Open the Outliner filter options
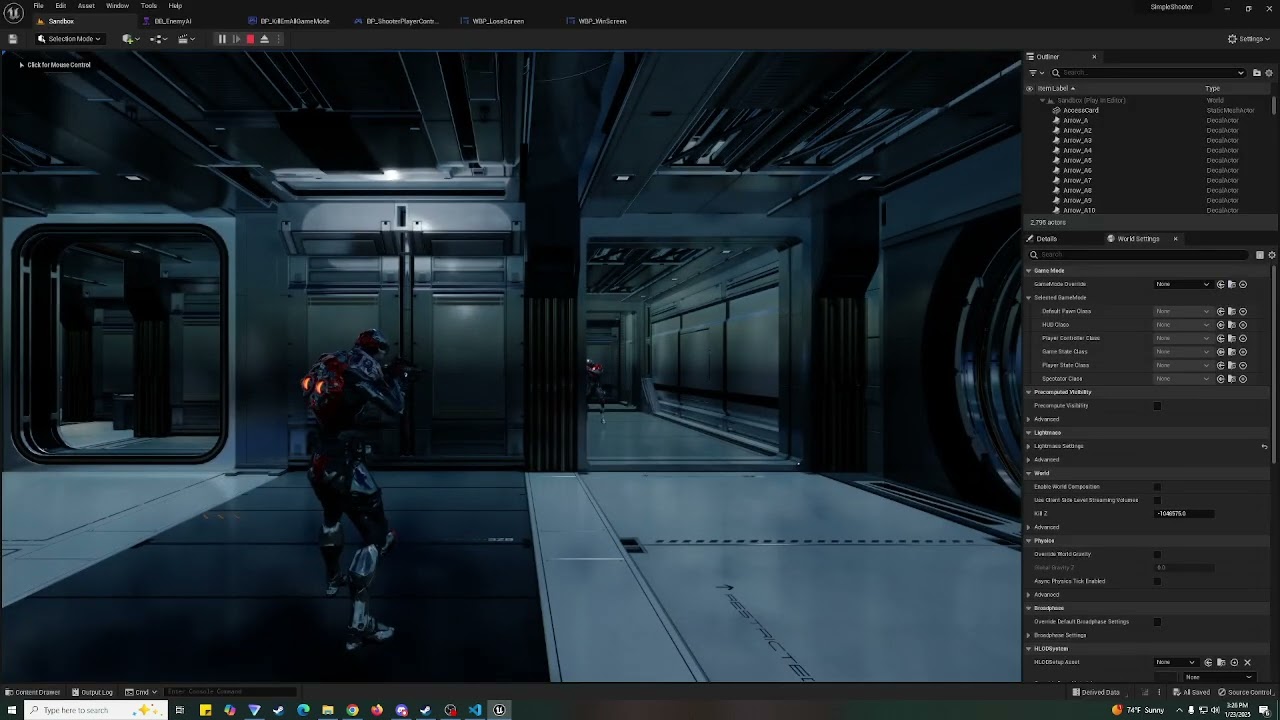This screenshot has width=1280, height=720. 1036,73
